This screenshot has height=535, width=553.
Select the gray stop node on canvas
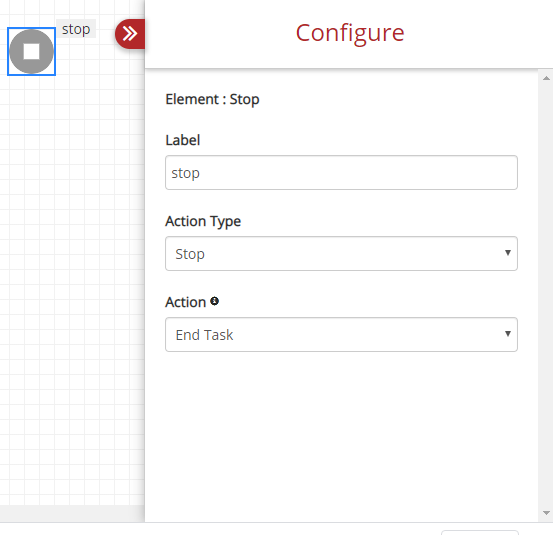[x=31, y=51]
